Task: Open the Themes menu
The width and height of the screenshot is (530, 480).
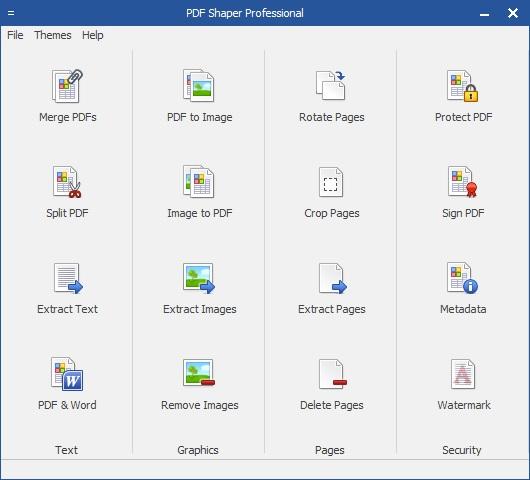Action: [x=53, y=35]
